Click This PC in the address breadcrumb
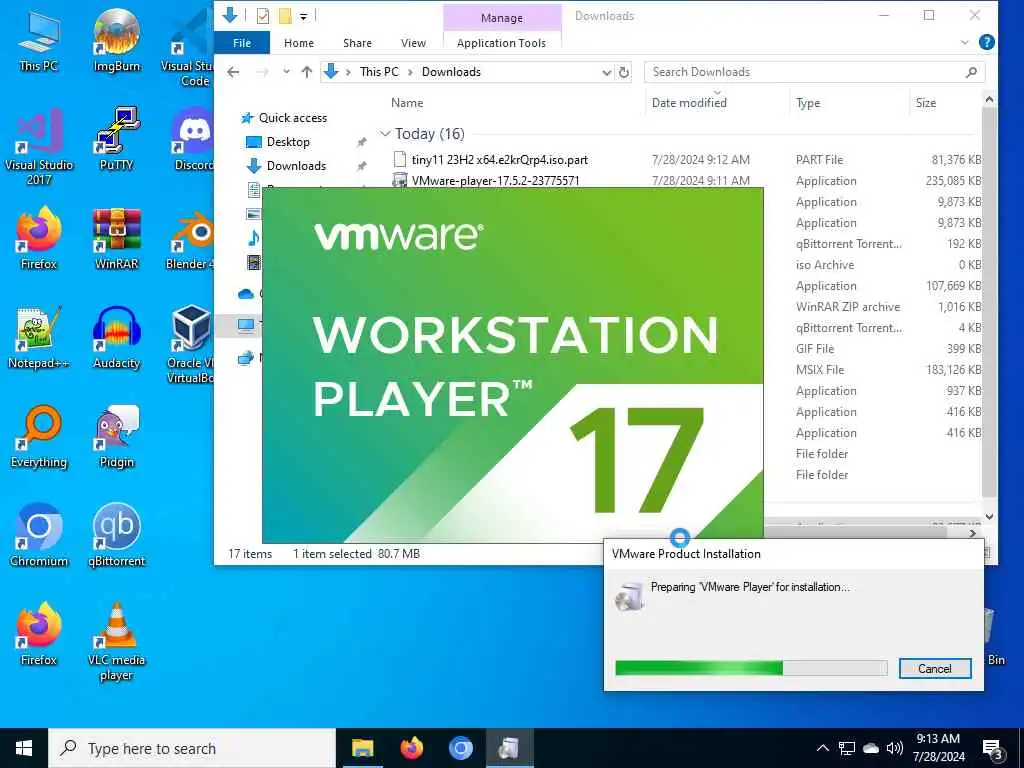Screen dimensions: 1024x768 click(x=379, y=72)
